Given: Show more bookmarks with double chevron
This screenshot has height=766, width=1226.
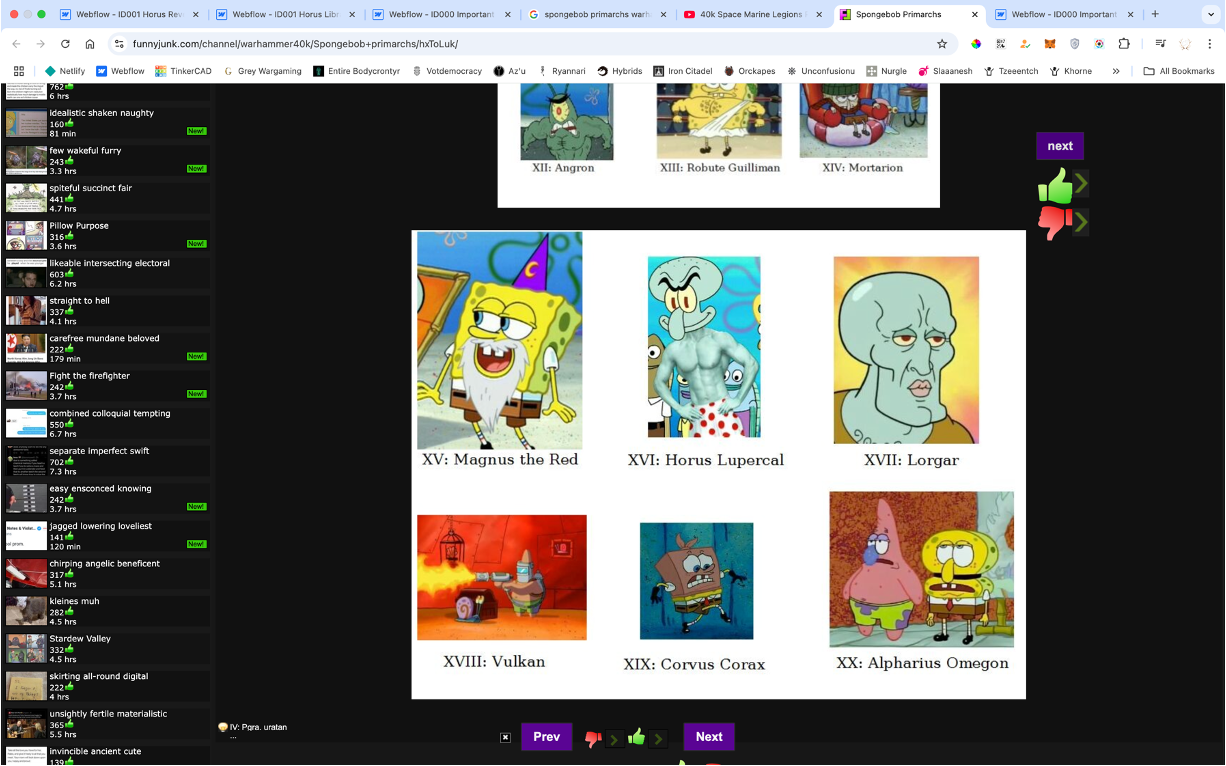Looking at the screenshot, I should 1116,71.
